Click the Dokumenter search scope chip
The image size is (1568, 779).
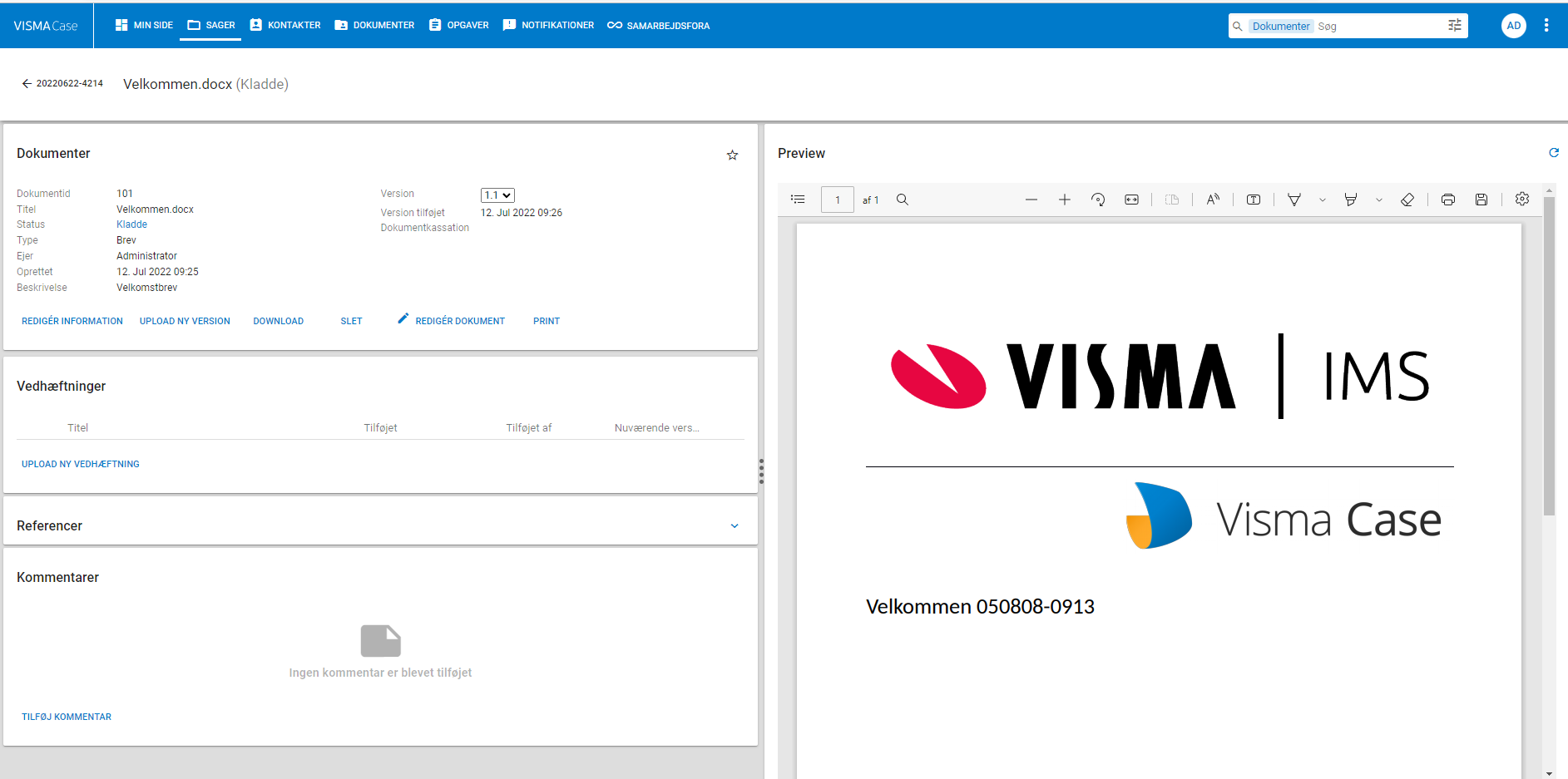click(1281, 26)
